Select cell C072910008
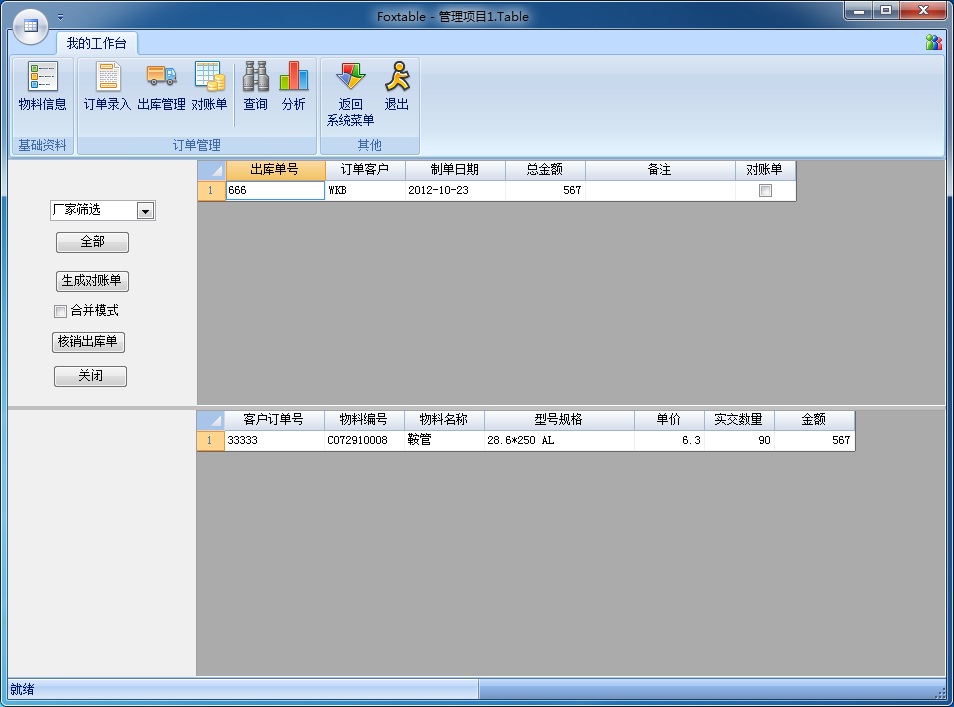954x707 pixels. 364,441
